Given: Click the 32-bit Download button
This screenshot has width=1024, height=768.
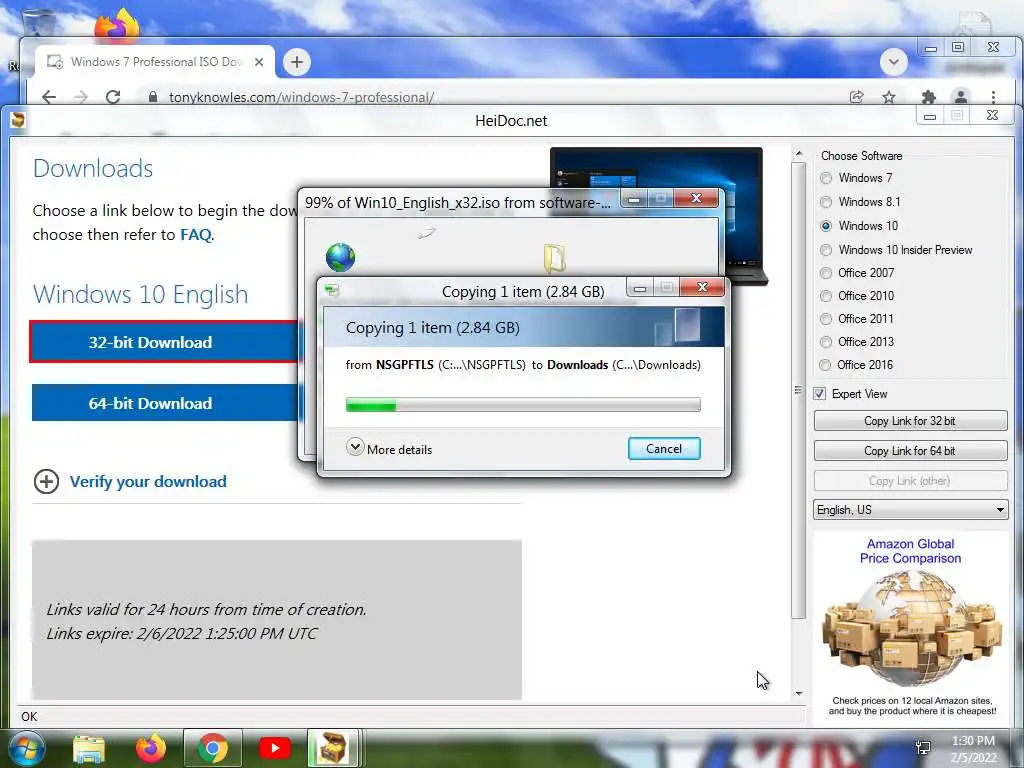Looking at the screenshot, I should pos(163,342).
